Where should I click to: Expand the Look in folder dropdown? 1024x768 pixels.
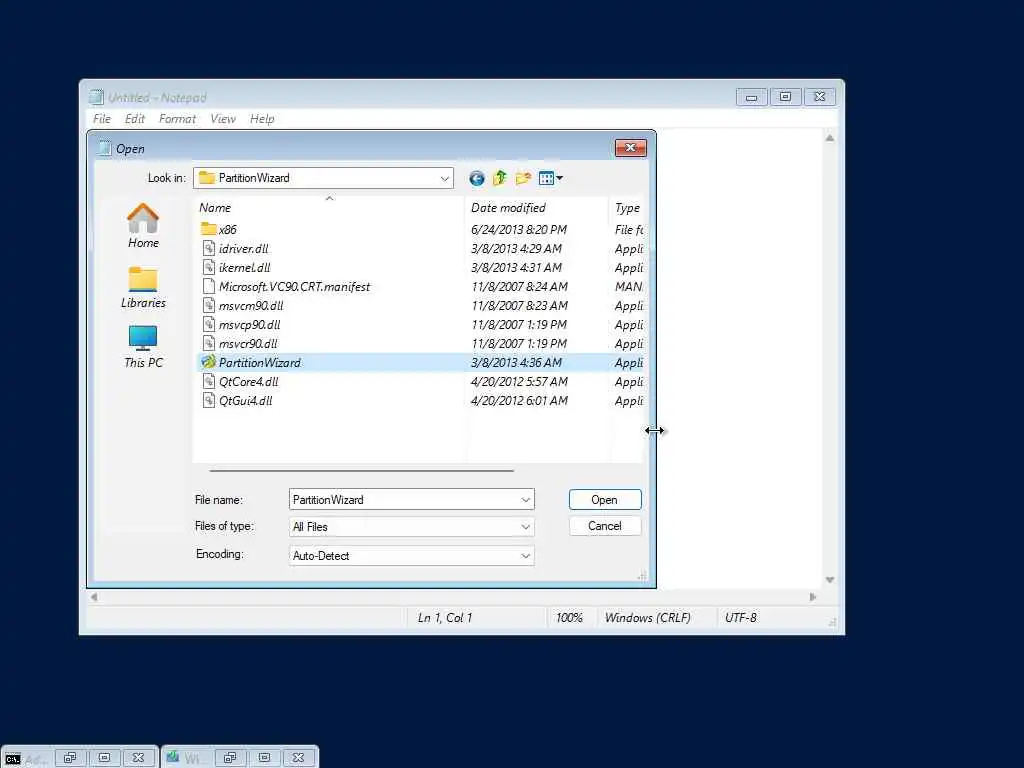445,178
